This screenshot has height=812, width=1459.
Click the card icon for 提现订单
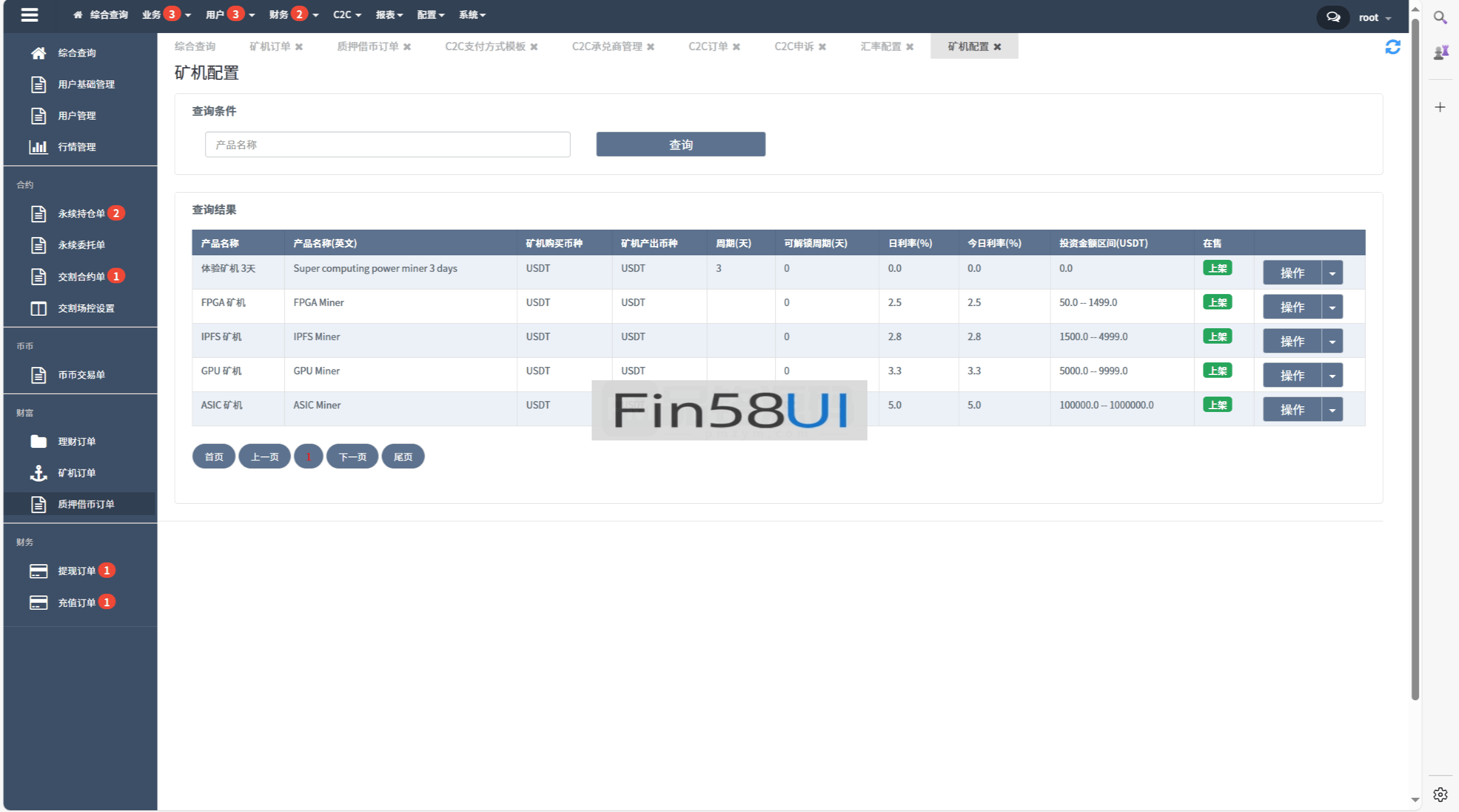[x=38, y=571]
